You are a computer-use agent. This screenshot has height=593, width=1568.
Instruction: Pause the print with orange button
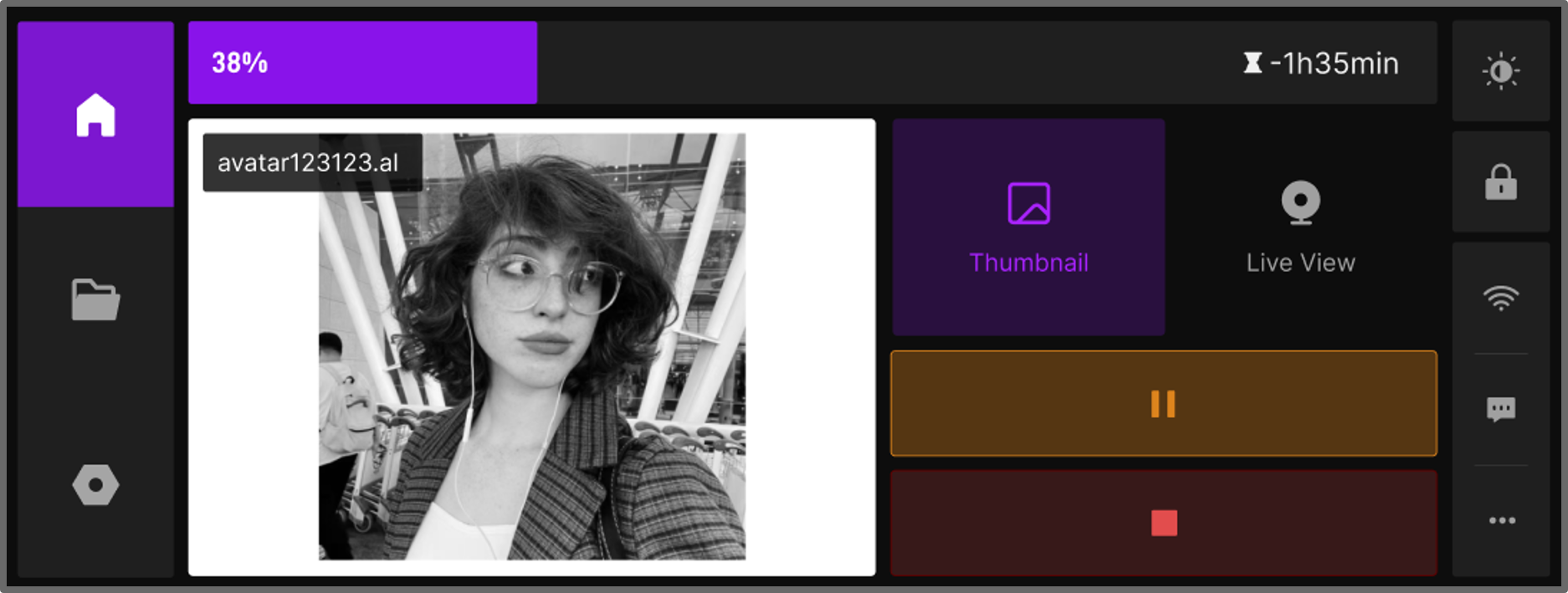pos(1163,403)
